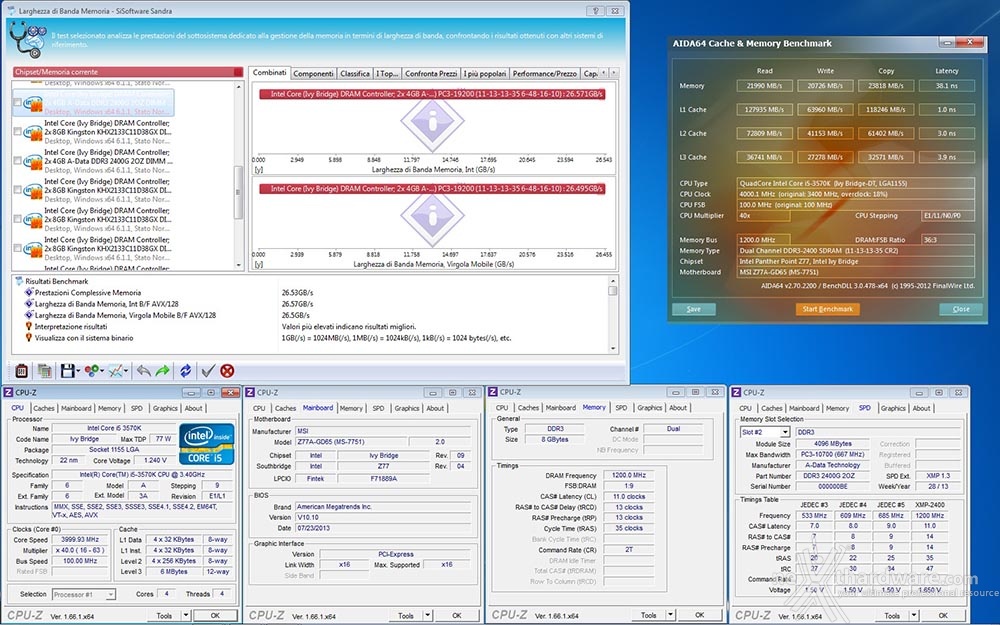Click the diamond icon beside Prestazioni Complessive Memoria
Screen dimensions: 1000x625
[29, 293]
